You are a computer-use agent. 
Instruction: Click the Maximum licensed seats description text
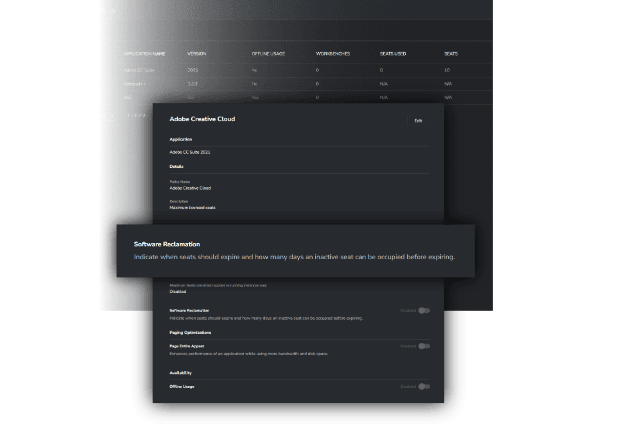coord(192,208)
